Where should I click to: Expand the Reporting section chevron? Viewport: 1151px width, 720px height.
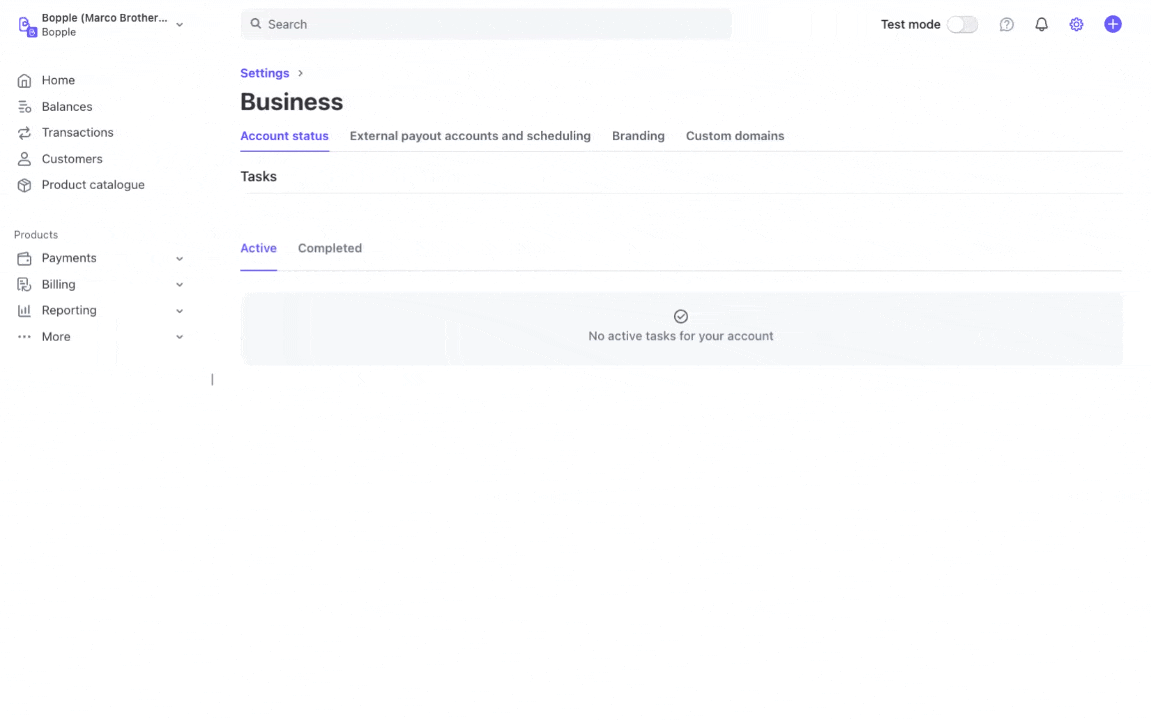pyautogui.click(x=179, y=310)
